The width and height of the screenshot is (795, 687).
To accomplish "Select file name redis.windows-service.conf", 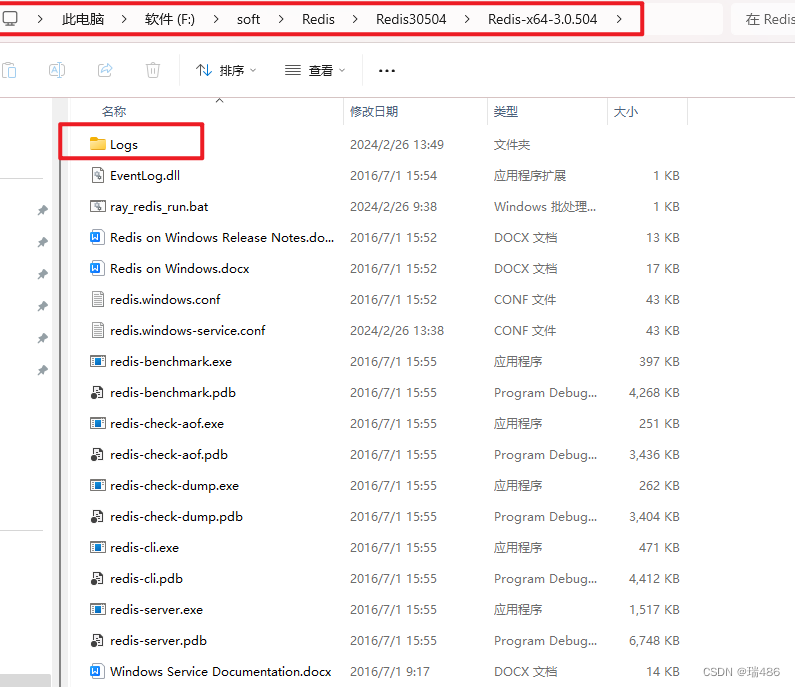I will [x=188, y=331].
